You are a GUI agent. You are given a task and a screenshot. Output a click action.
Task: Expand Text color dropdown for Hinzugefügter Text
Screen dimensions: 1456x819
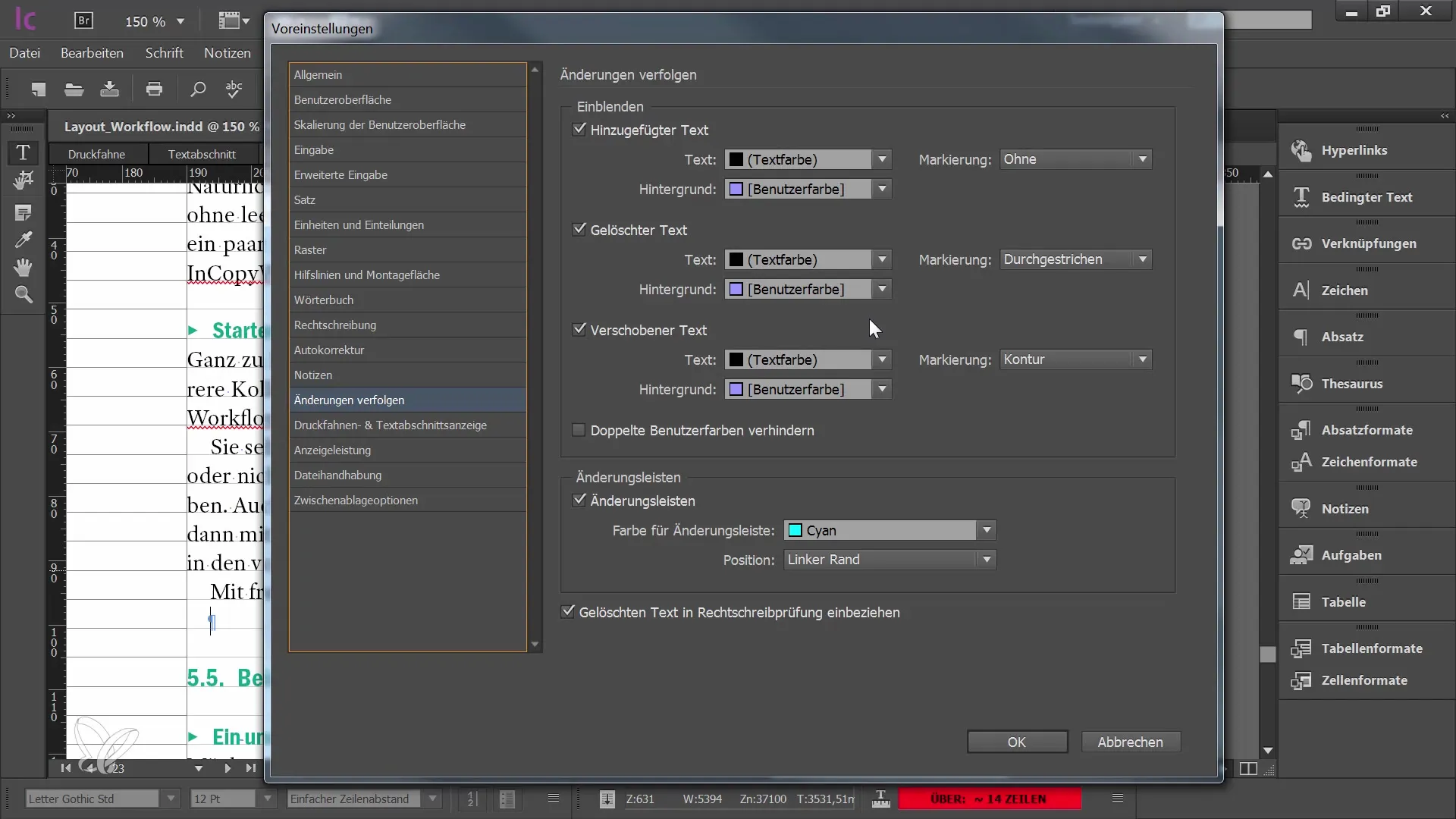click(882, 159)
